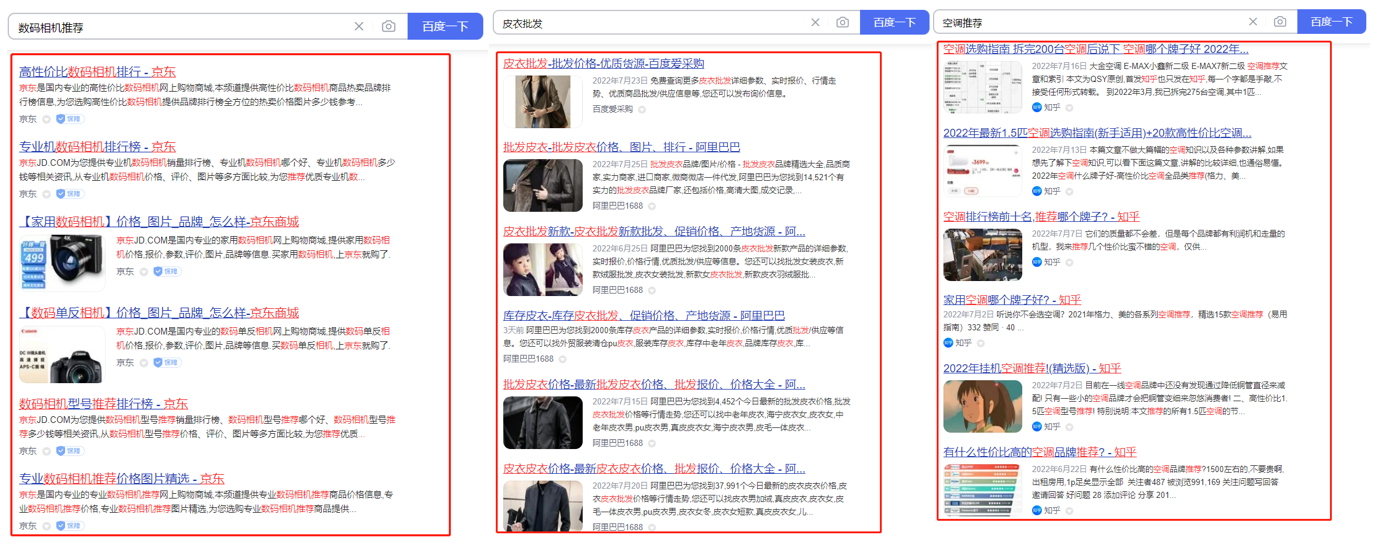Open image search camera in 数码相机推荐 box

[389, 26]
